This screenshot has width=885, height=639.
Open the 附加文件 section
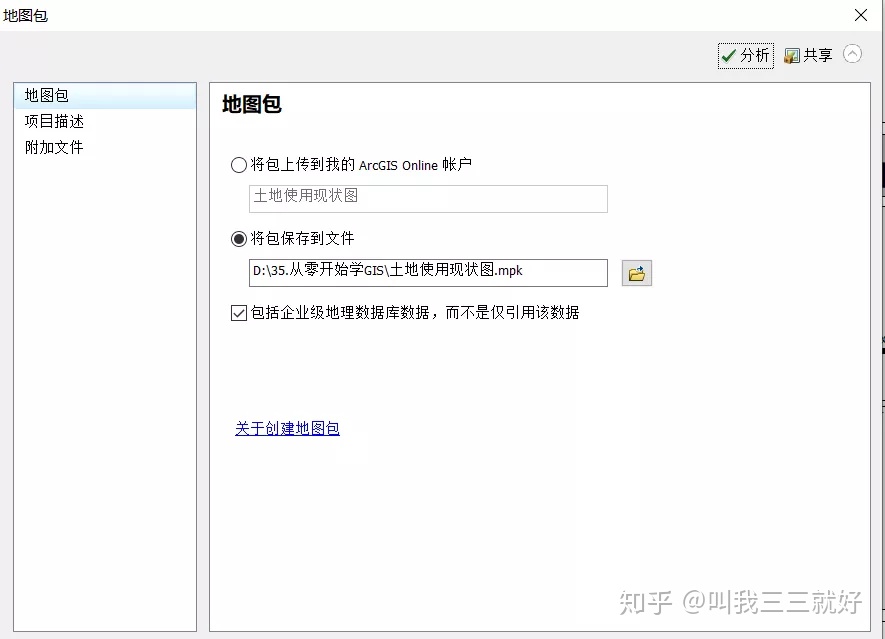(105, 147)
